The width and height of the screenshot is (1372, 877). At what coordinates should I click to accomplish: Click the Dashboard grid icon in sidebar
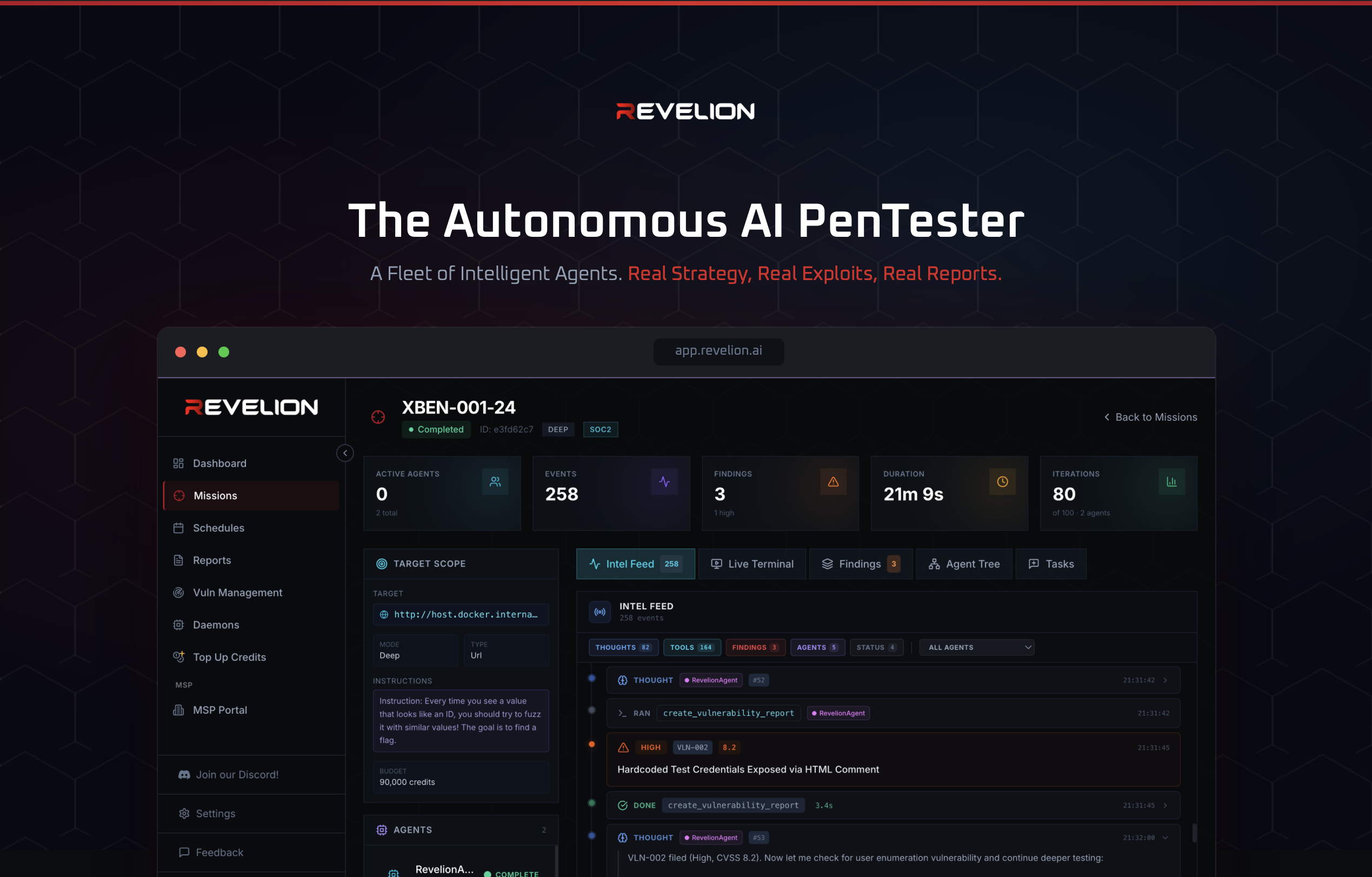coord(178,463)
